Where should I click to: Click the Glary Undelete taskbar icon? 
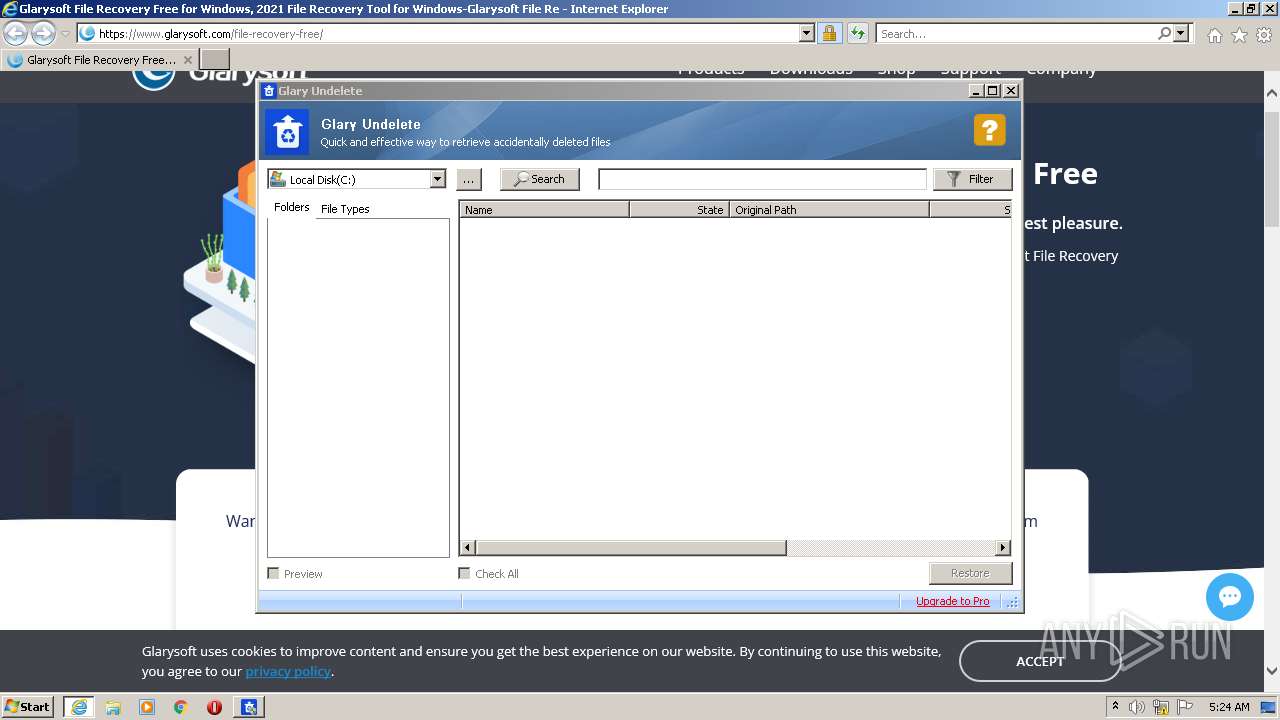(249, 707)
